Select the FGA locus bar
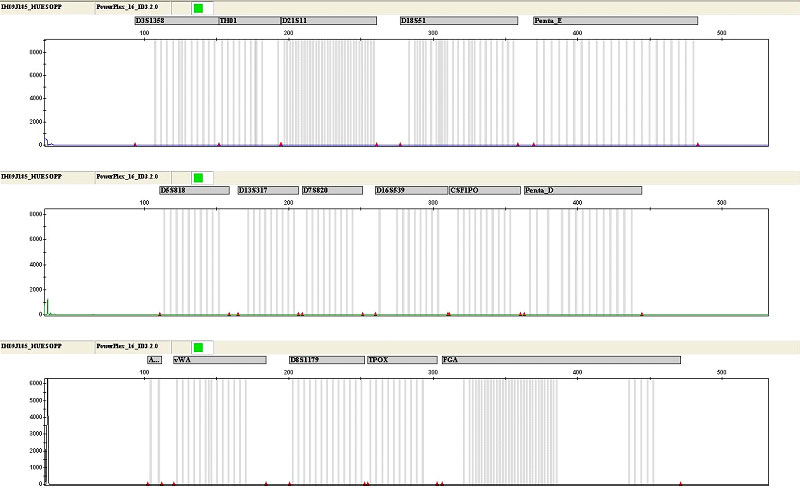Viewport: 800px width, 491px height. tap(561, 360)
